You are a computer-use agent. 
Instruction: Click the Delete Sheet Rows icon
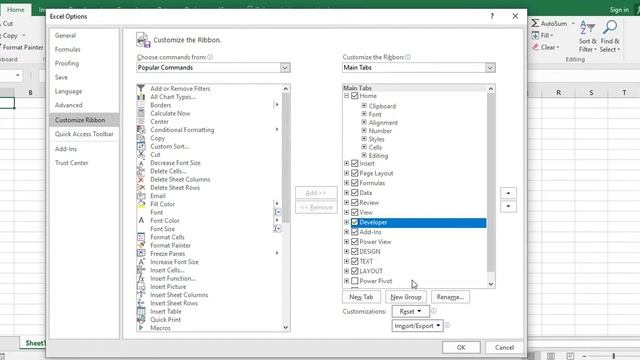(141, 188)
